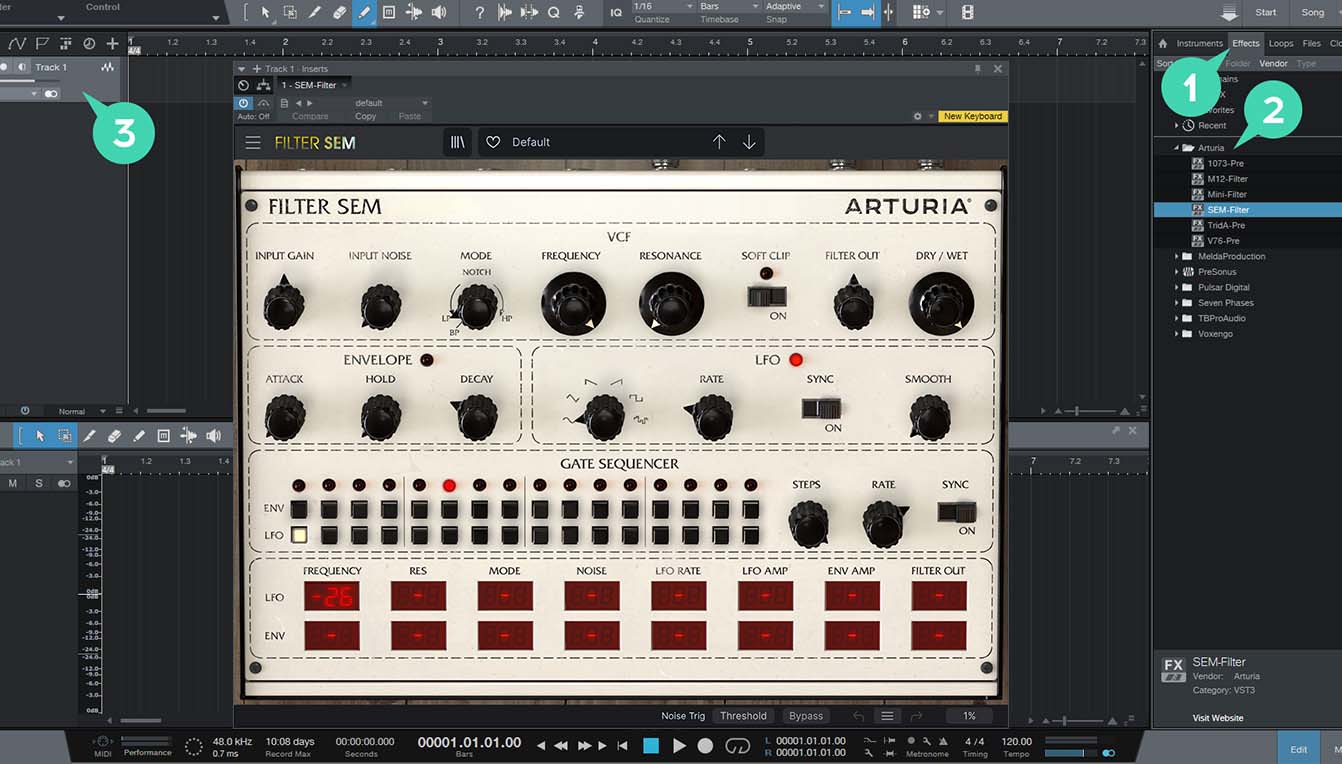Select the Range tool in the top toolbar
The image size is (1342, 764).
(x=290, y=13)
